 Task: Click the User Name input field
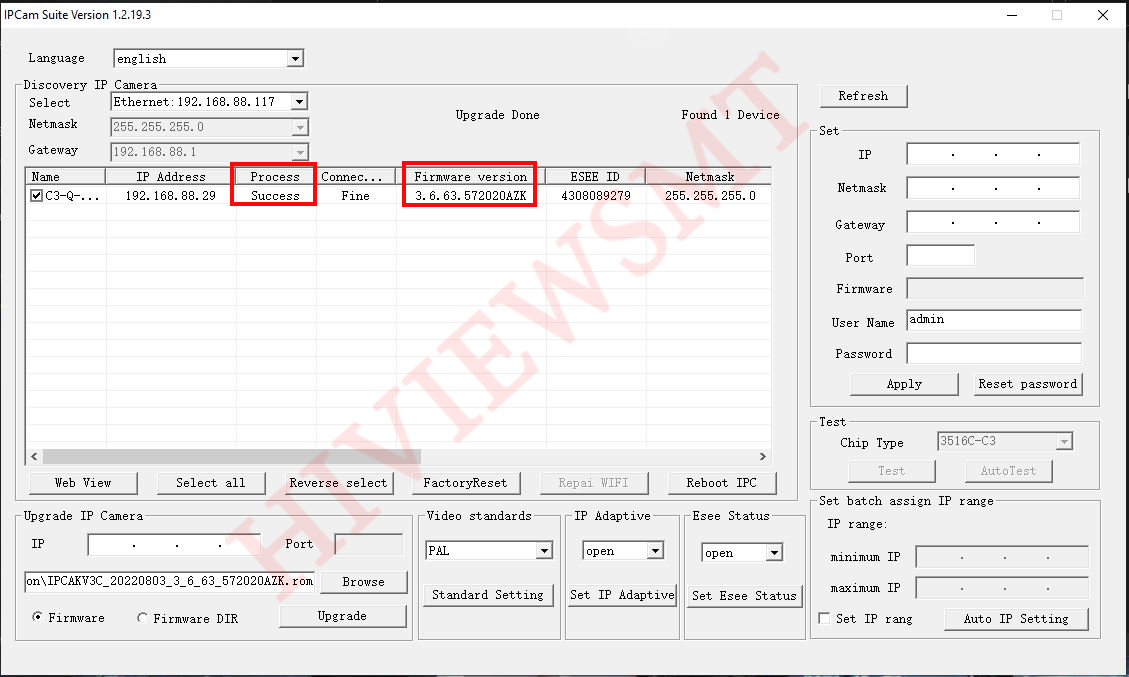[993, 320]
